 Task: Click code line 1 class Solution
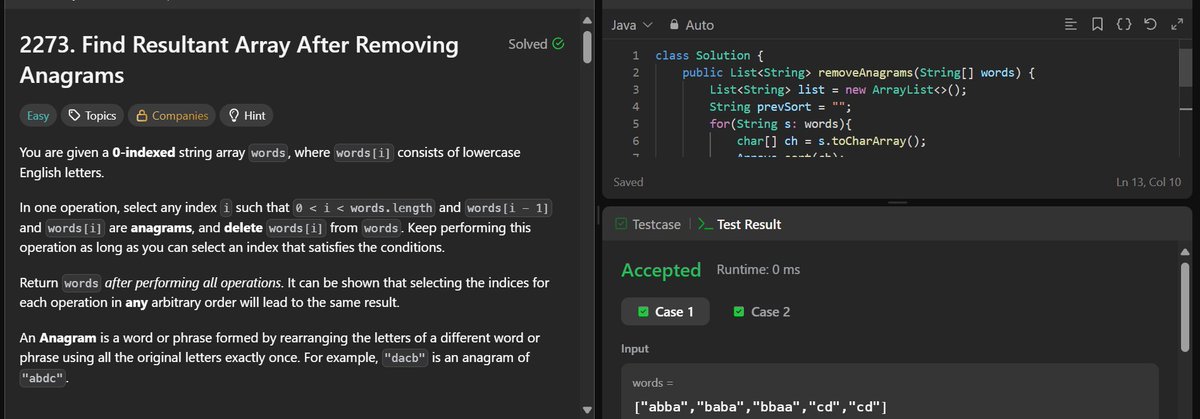[x=710, y=54]
